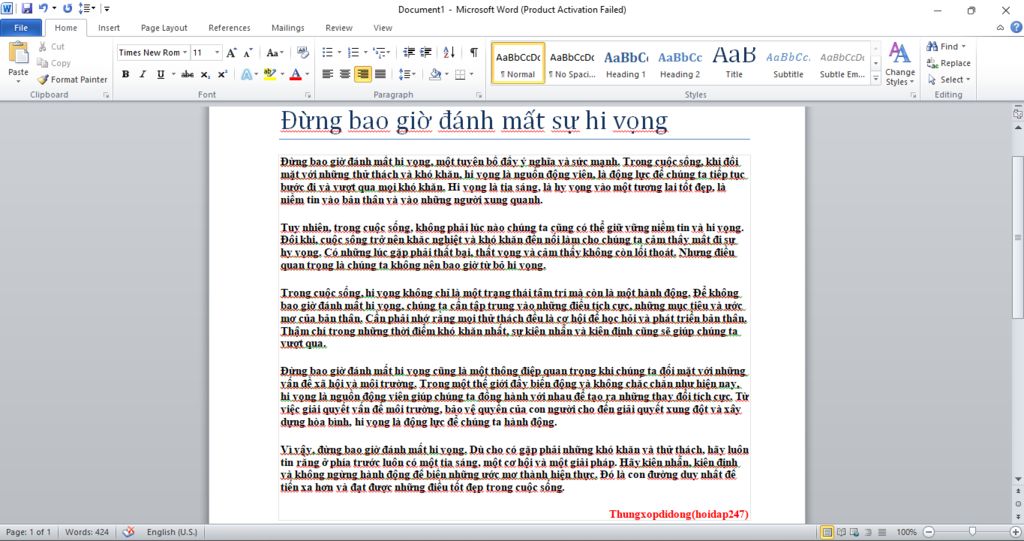
Task: Click the Redo icon in title bar
Action: pyautogui.click(x=67, y=8)
